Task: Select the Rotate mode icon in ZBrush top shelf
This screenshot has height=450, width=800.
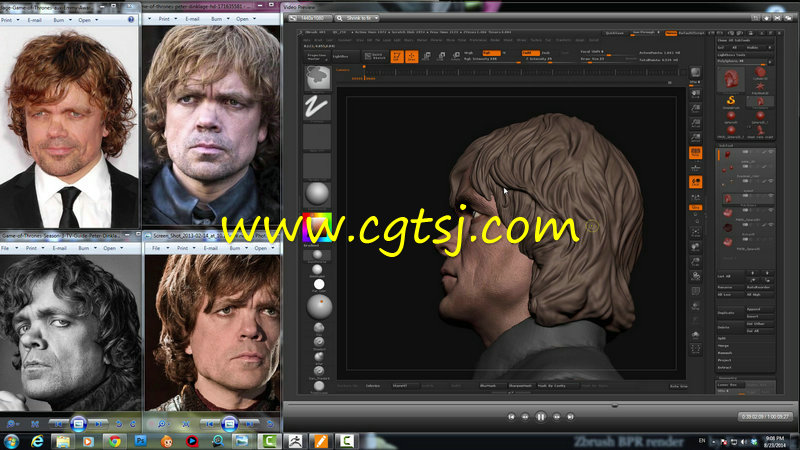Action: 456,56
